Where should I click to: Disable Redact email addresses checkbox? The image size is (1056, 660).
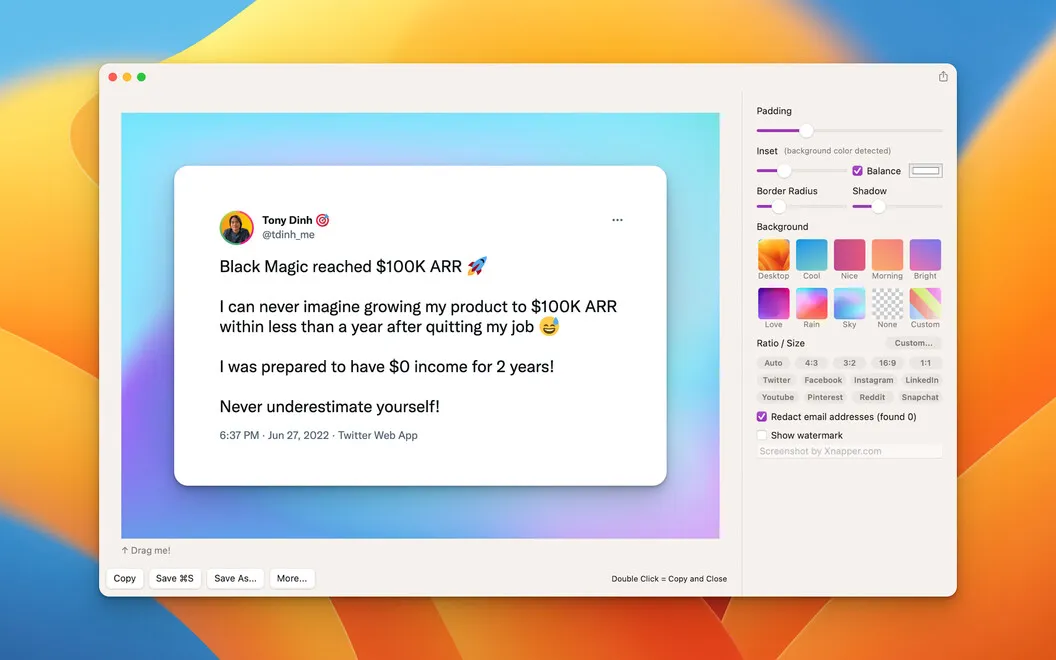point(762,417)
